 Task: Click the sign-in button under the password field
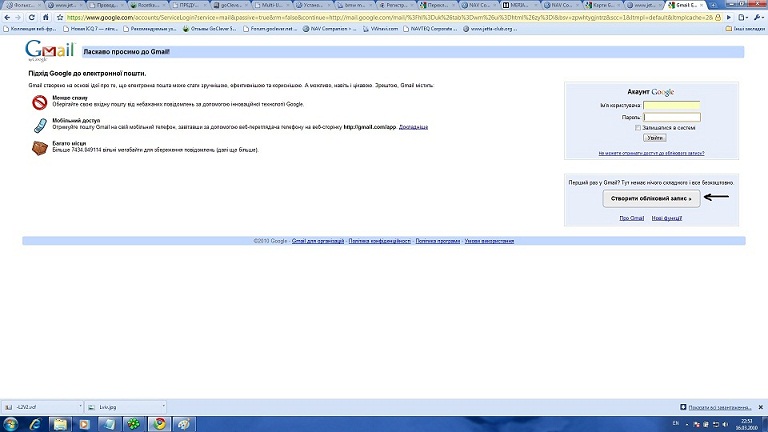[654, 138]
